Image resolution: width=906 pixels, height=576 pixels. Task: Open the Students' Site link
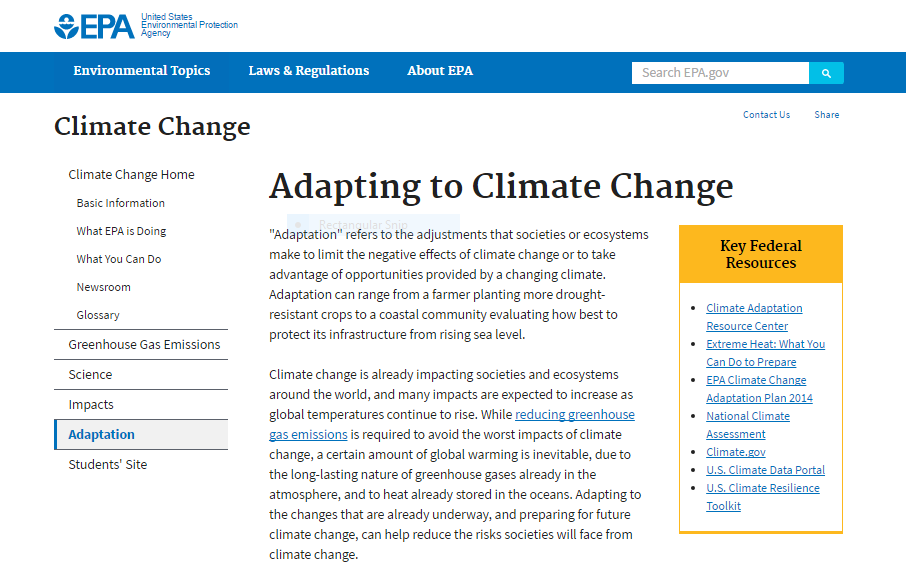pyautogui.click(x=107, y=465)
